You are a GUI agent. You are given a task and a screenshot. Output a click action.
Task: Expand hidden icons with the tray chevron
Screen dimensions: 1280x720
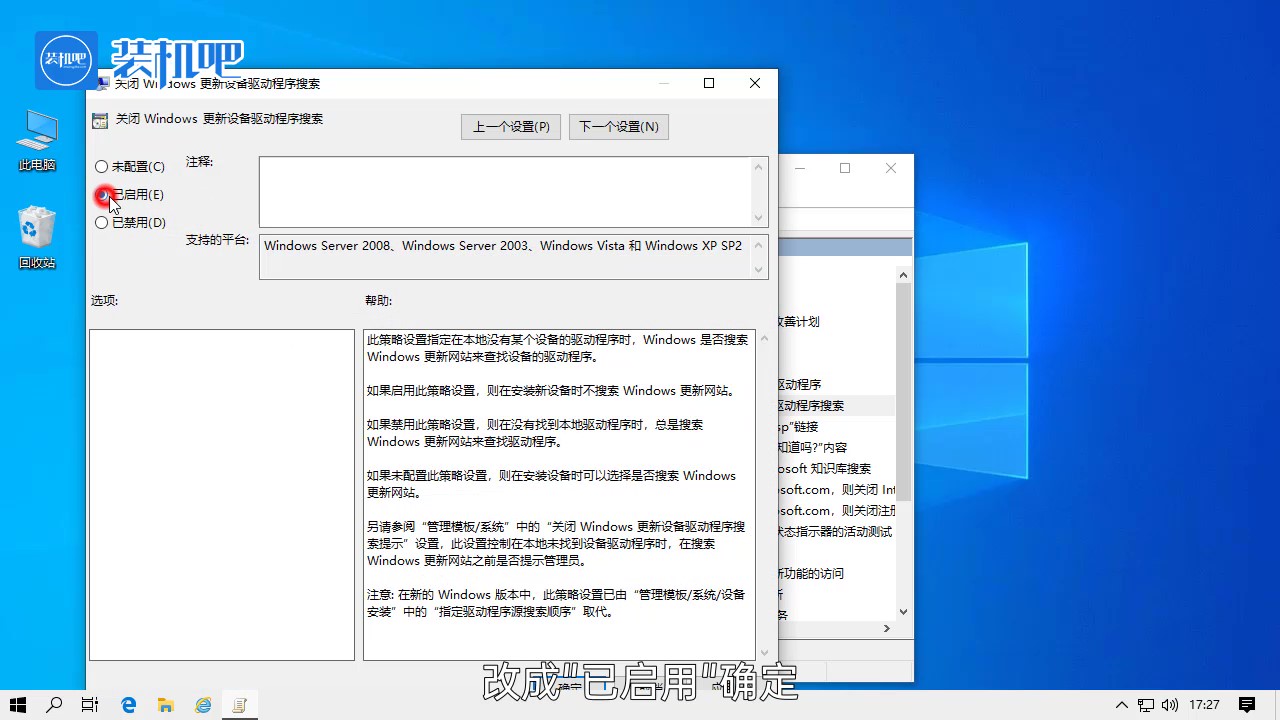pos(1121,704)
